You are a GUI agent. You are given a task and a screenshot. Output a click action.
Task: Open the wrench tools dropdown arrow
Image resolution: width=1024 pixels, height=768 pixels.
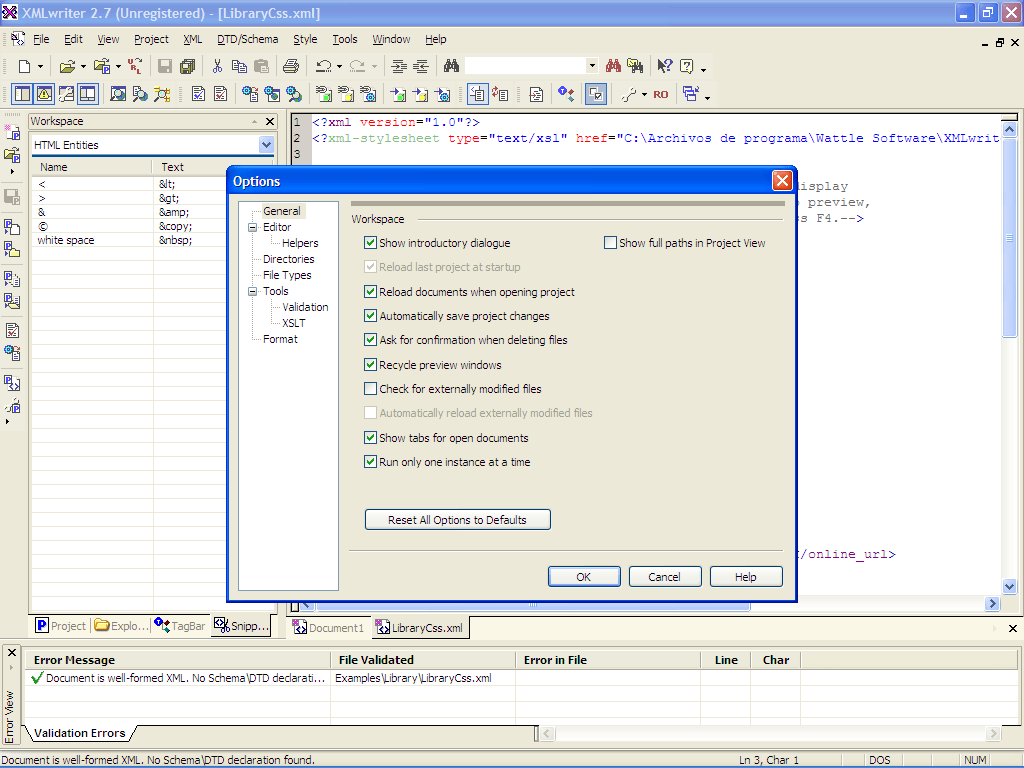(644, 95)
